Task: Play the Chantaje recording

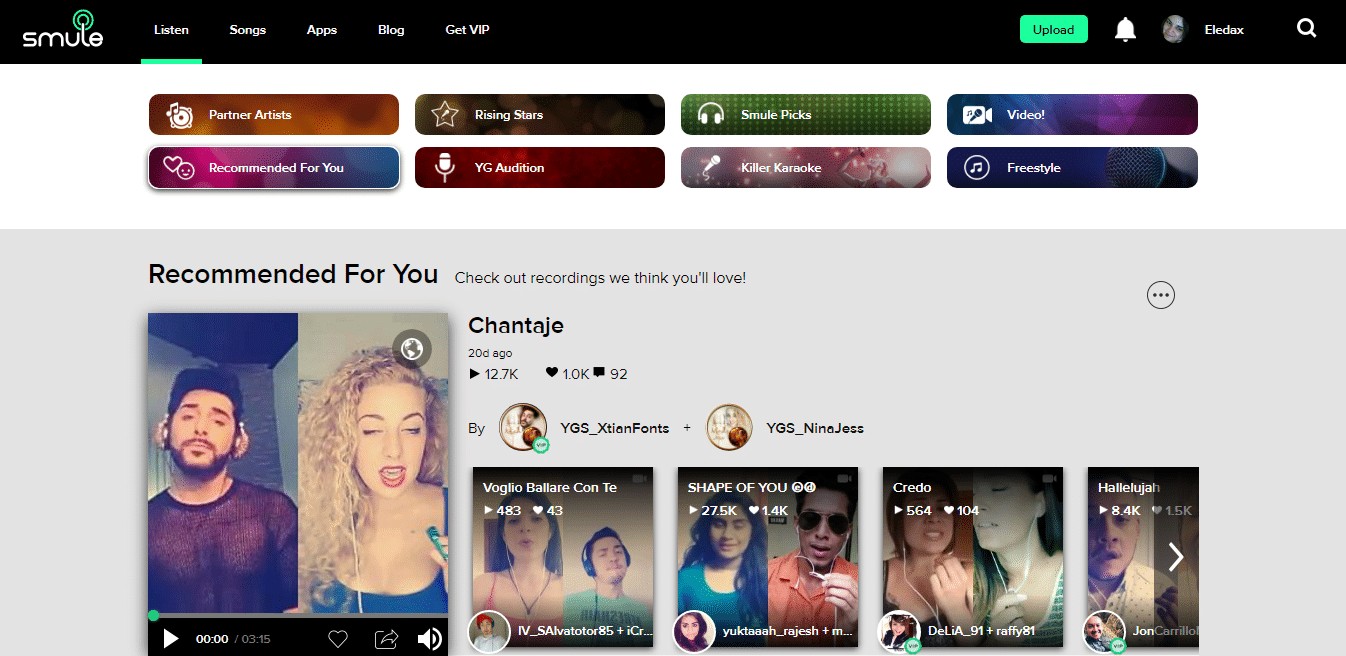Action: [171, 639]
